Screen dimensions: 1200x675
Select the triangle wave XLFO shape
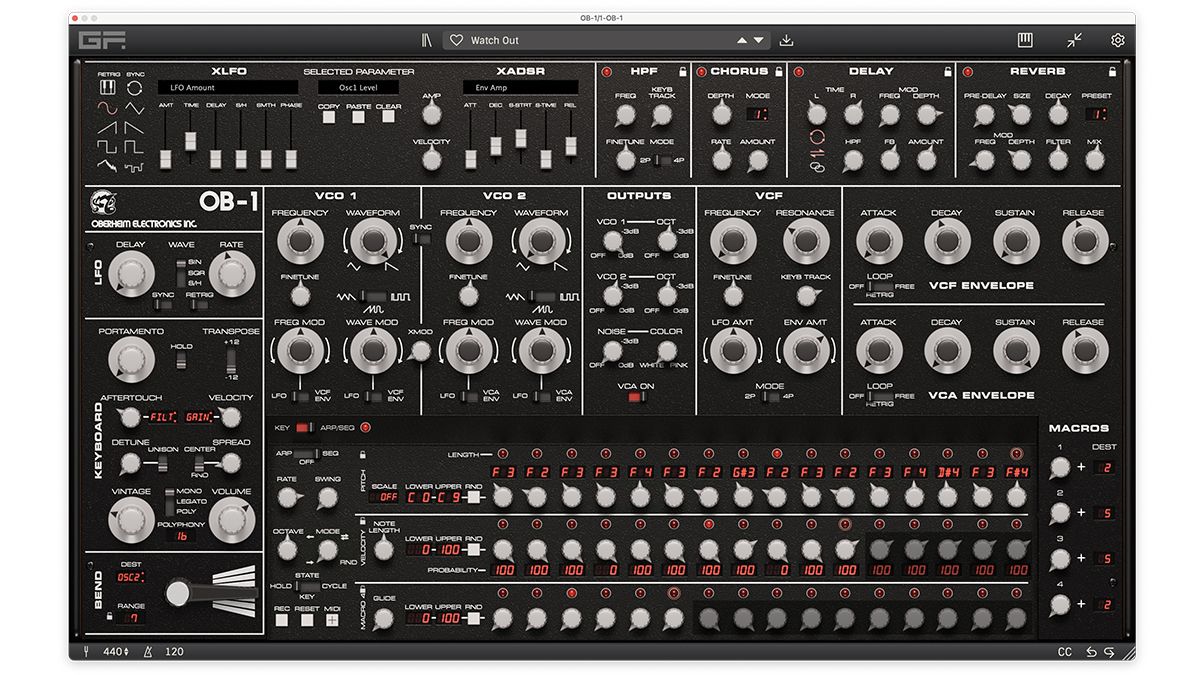tap(135, 107)
